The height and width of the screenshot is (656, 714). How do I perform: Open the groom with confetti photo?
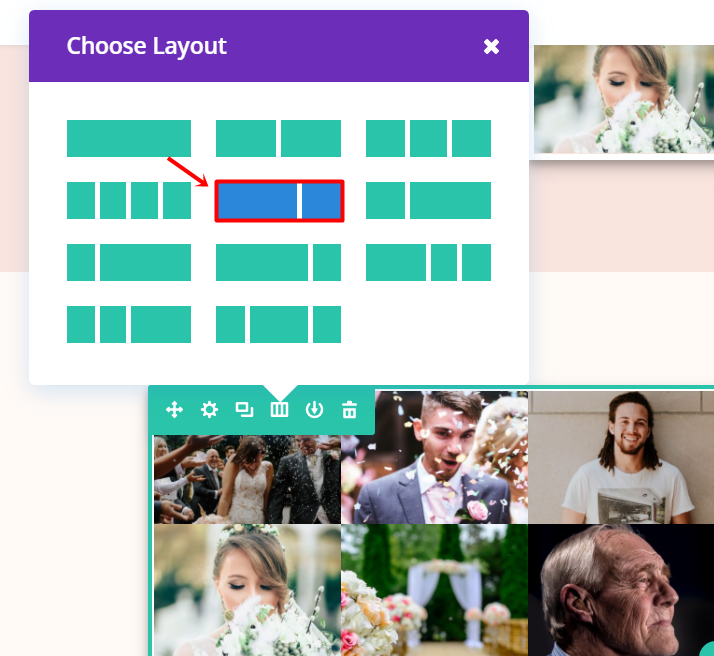[x=434, y=457]
